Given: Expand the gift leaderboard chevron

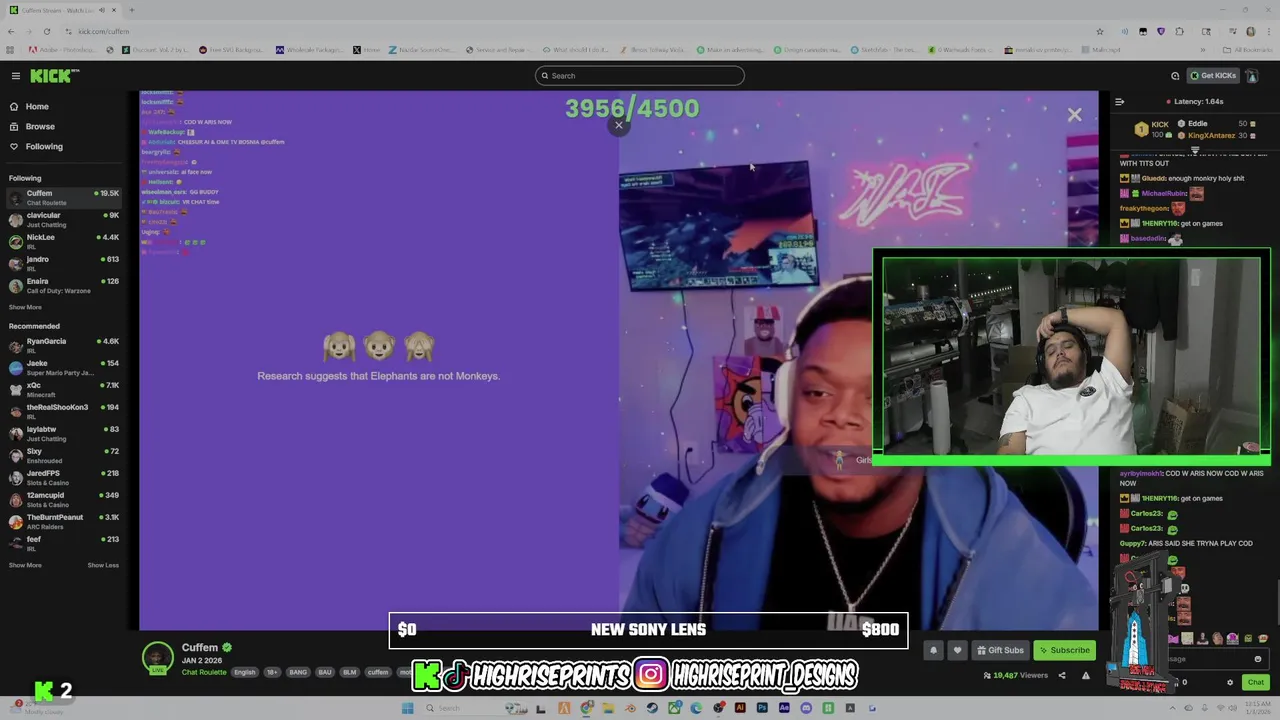Looking at the screenshot, I should coord(1195,151).
